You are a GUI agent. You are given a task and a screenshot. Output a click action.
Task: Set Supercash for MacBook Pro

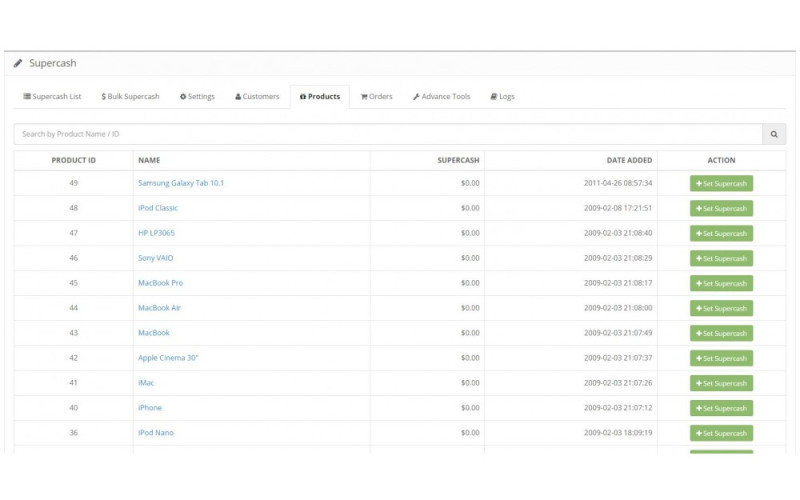721,284
